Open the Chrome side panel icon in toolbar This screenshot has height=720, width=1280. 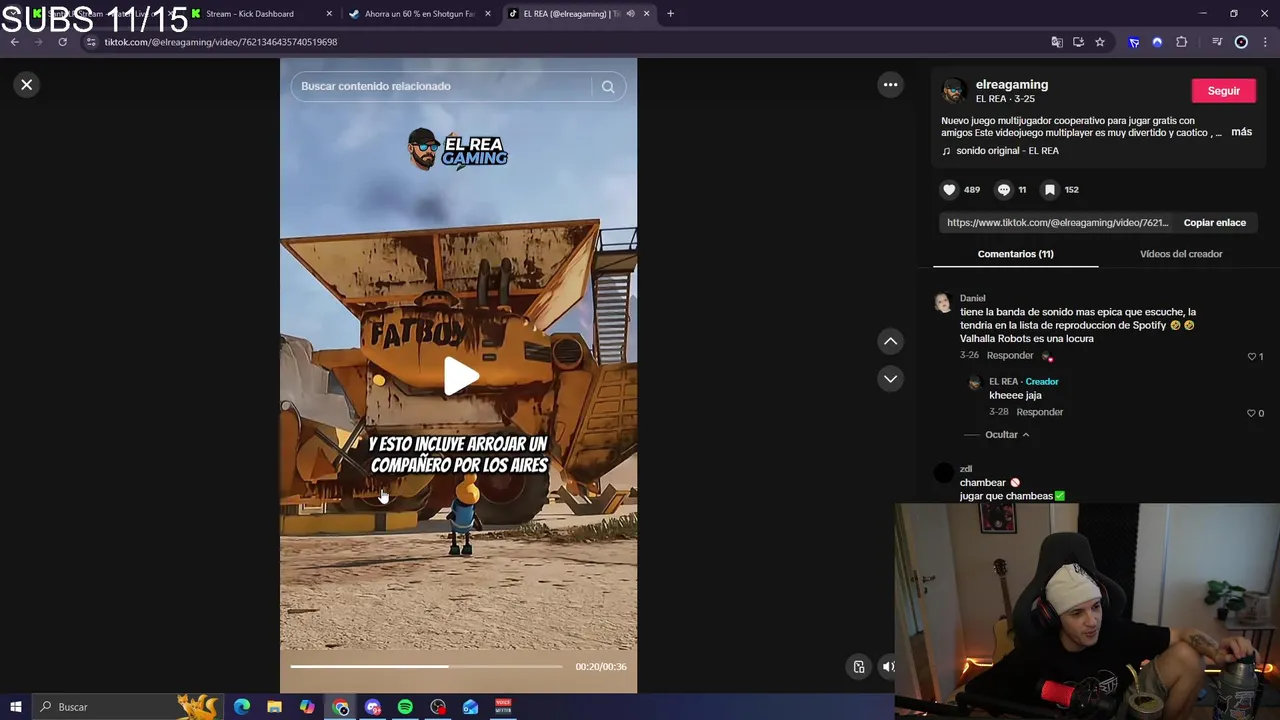pyautogui.click(x=1217, y=42)
